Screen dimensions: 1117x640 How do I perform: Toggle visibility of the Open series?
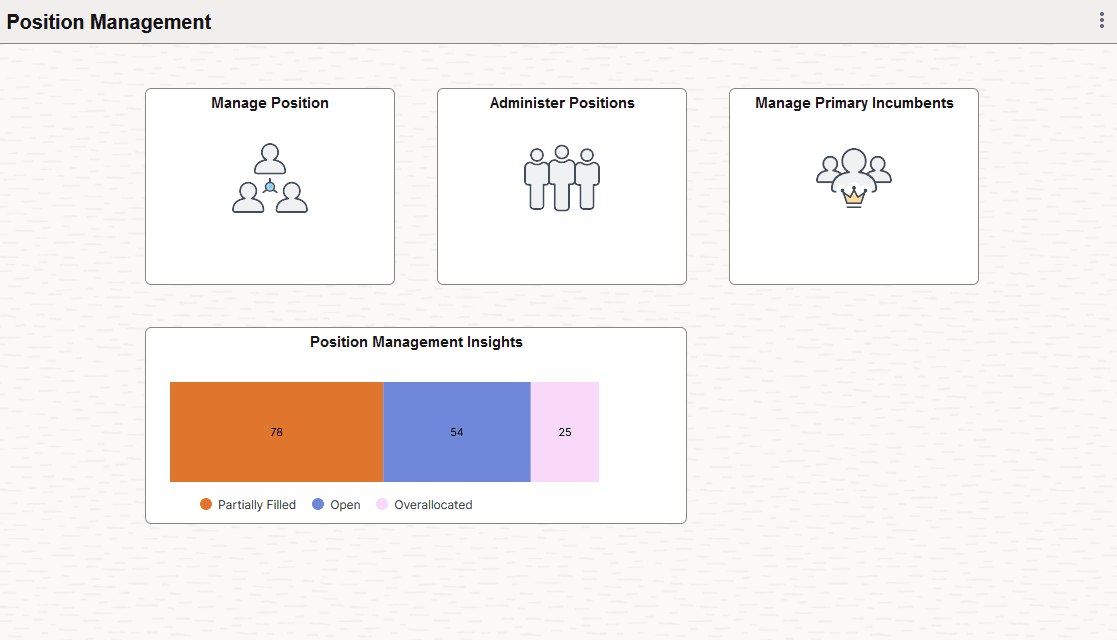336,504
